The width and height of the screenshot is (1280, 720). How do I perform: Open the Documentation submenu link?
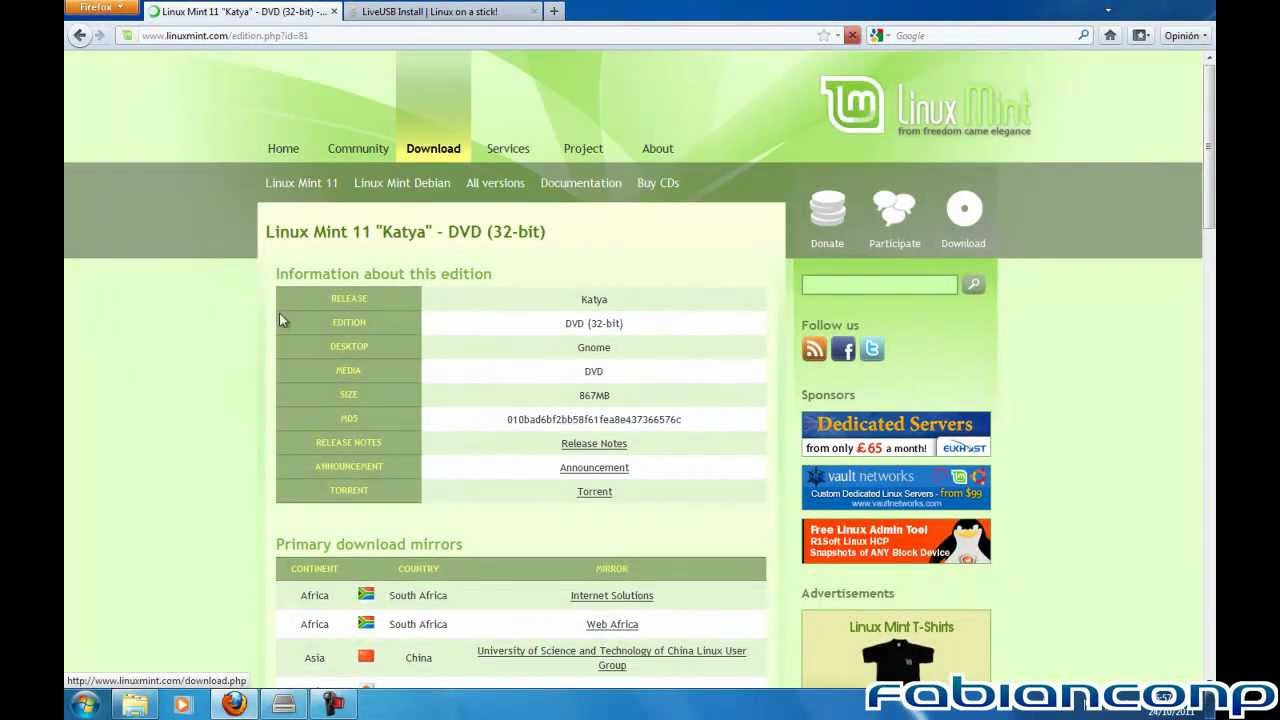coord(581,183)
